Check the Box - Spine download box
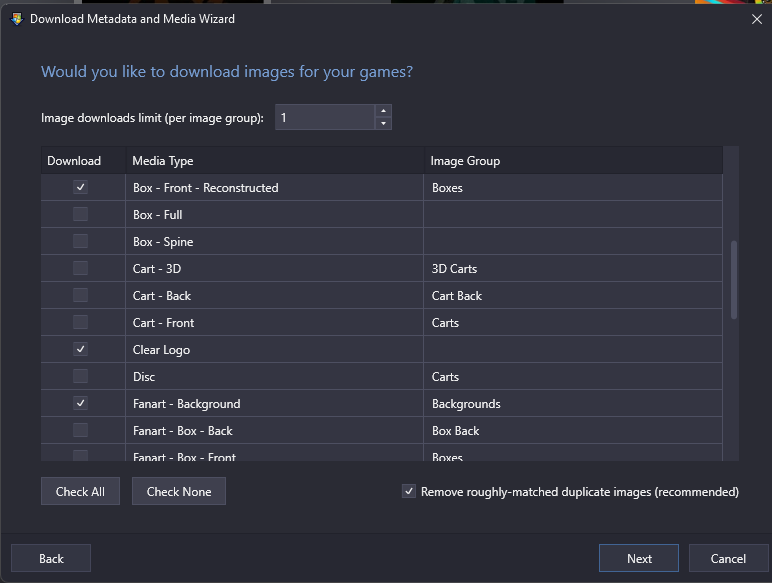 pos(80,241)
